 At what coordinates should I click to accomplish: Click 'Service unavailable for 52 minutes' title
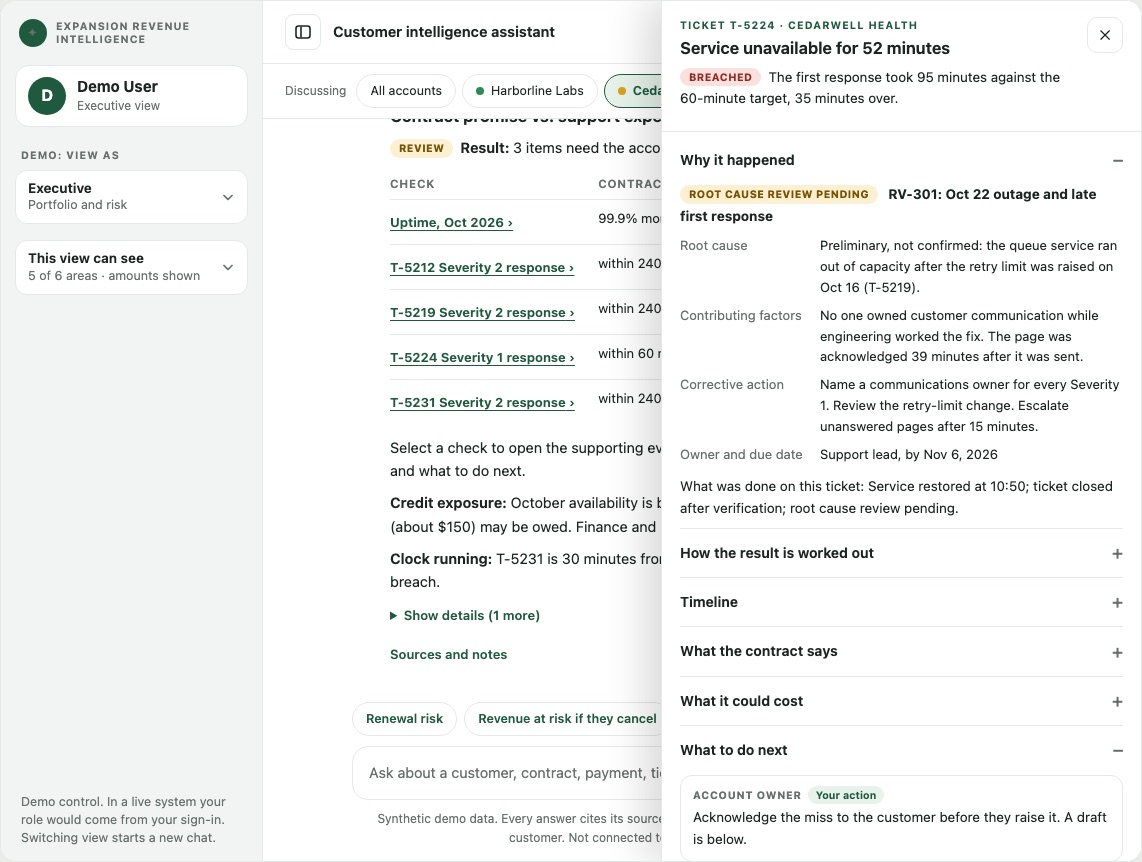click(x=815, y=49)
